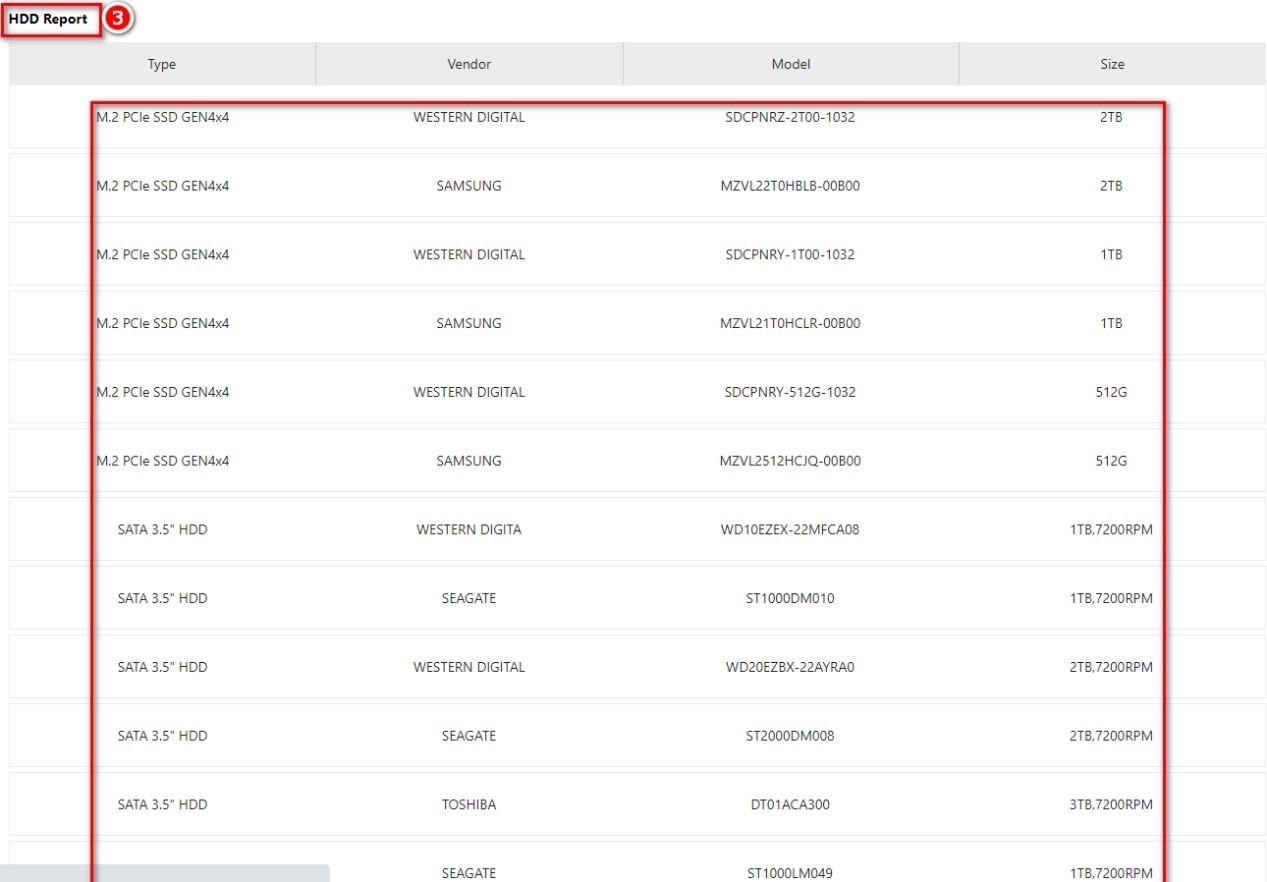Viewport: 1267px width, 882px height.
Task: Click vendor WESTERN DIGITAL in SDCPNRZ-2T00-1032 row
Action: (x=469, y=117)
